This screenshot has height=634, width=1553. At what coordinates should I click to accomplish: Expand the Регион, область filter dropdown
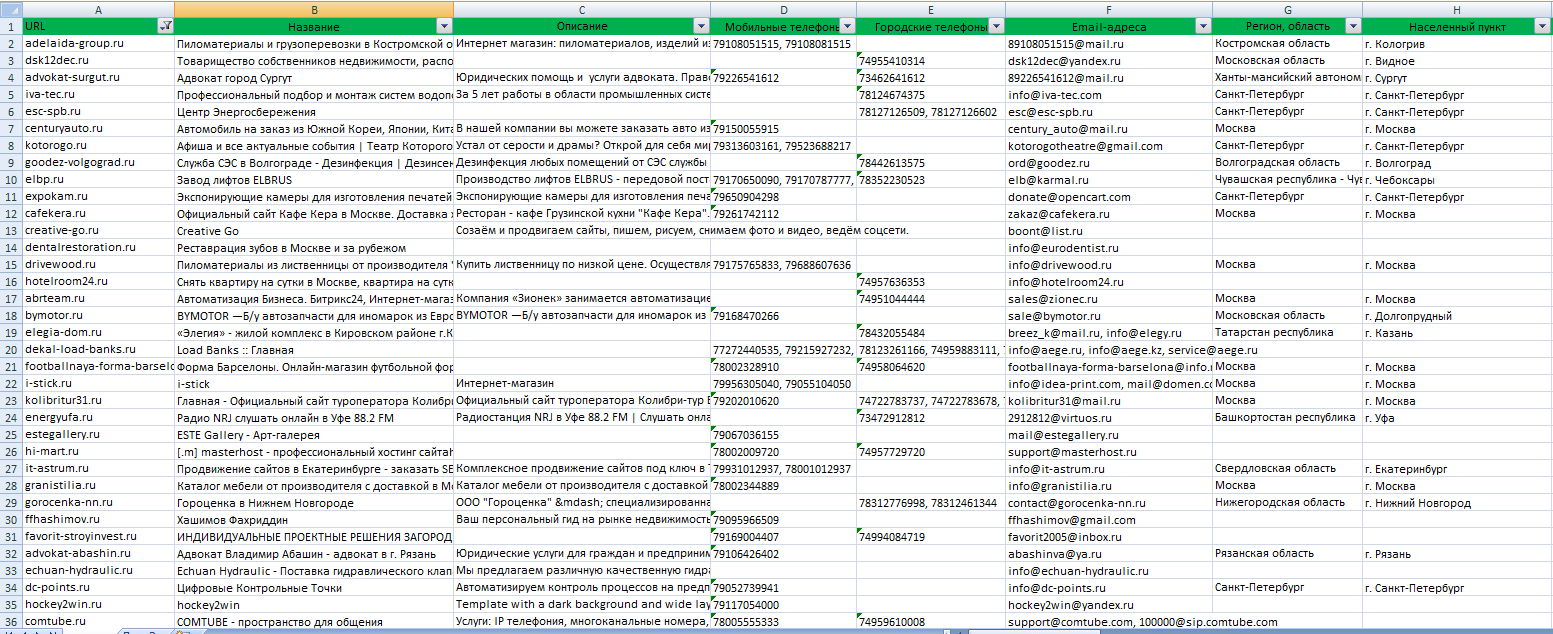point(1353,26)
